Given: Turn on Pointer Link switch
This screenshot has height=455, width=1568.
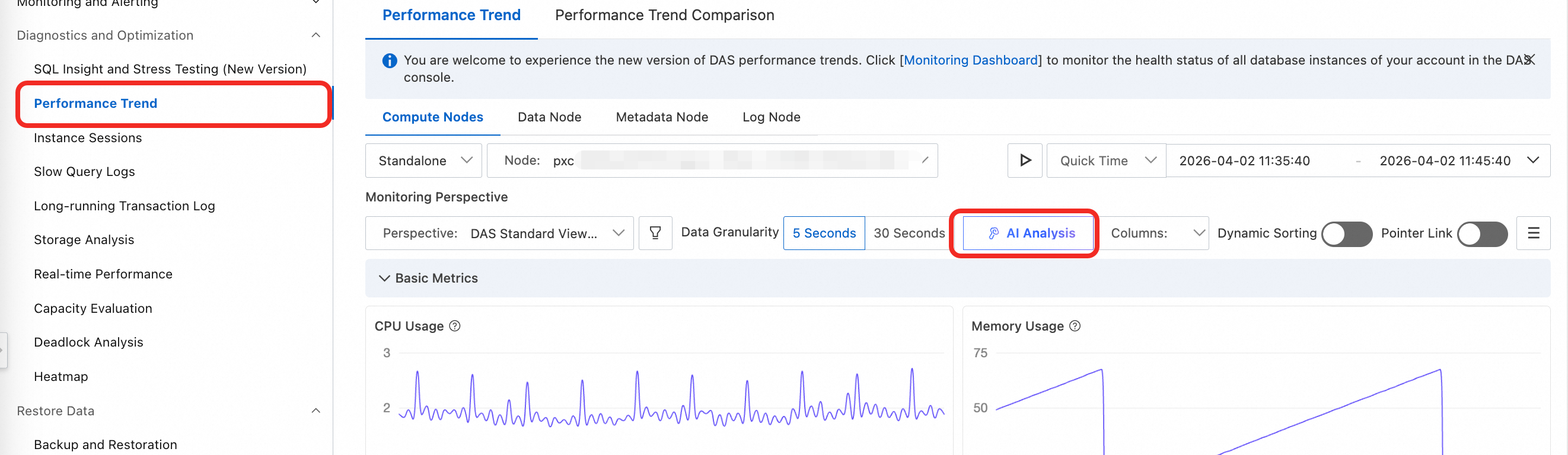Looking at the screenshot, I should click(x=1482, y=233).
